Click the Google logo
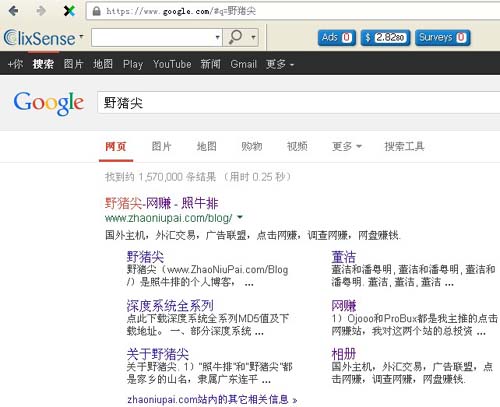The image size is (500, 407). point(49,103)
